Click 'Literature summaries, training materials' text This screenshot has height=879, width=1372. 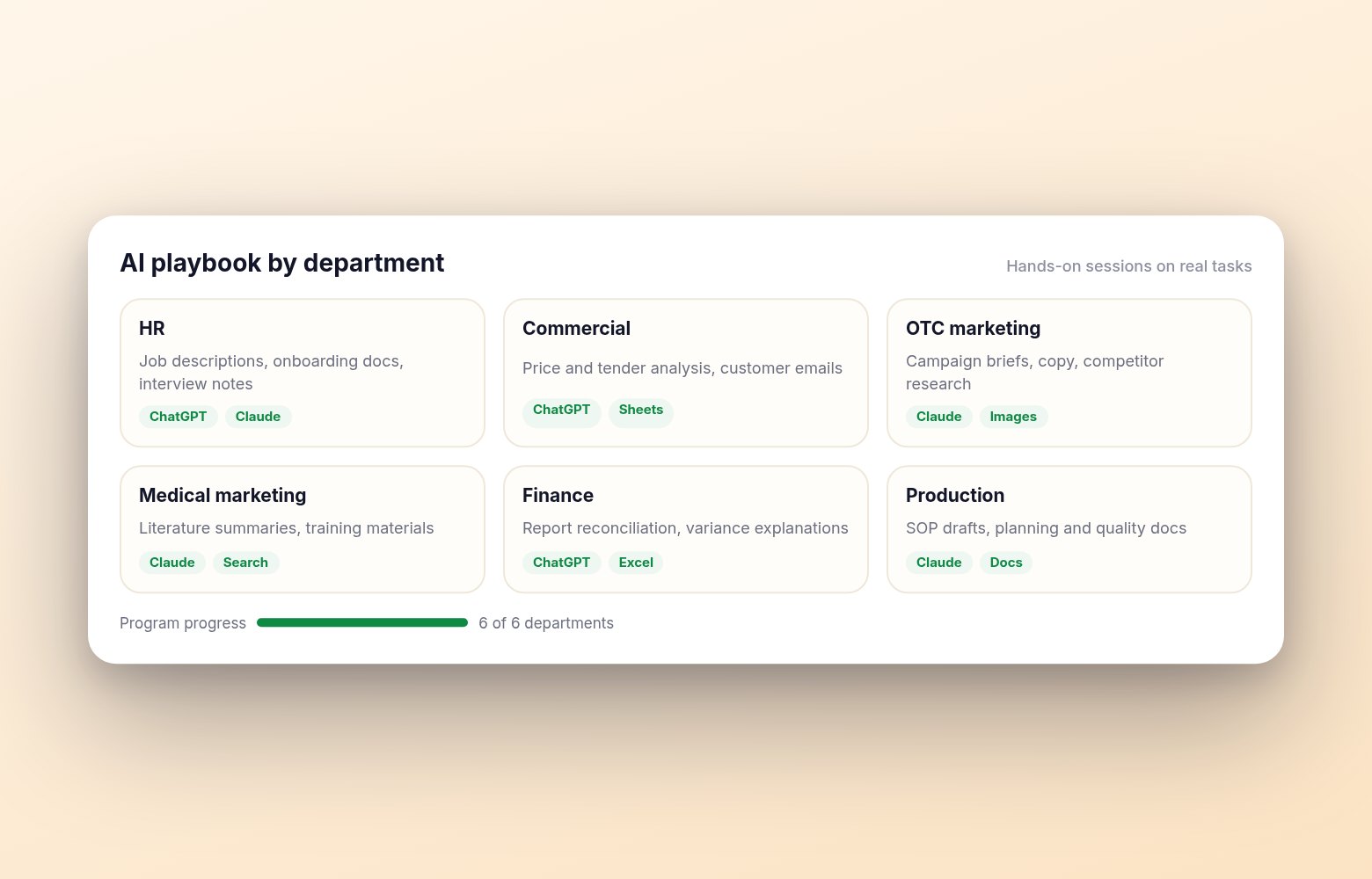click(287, 528)
